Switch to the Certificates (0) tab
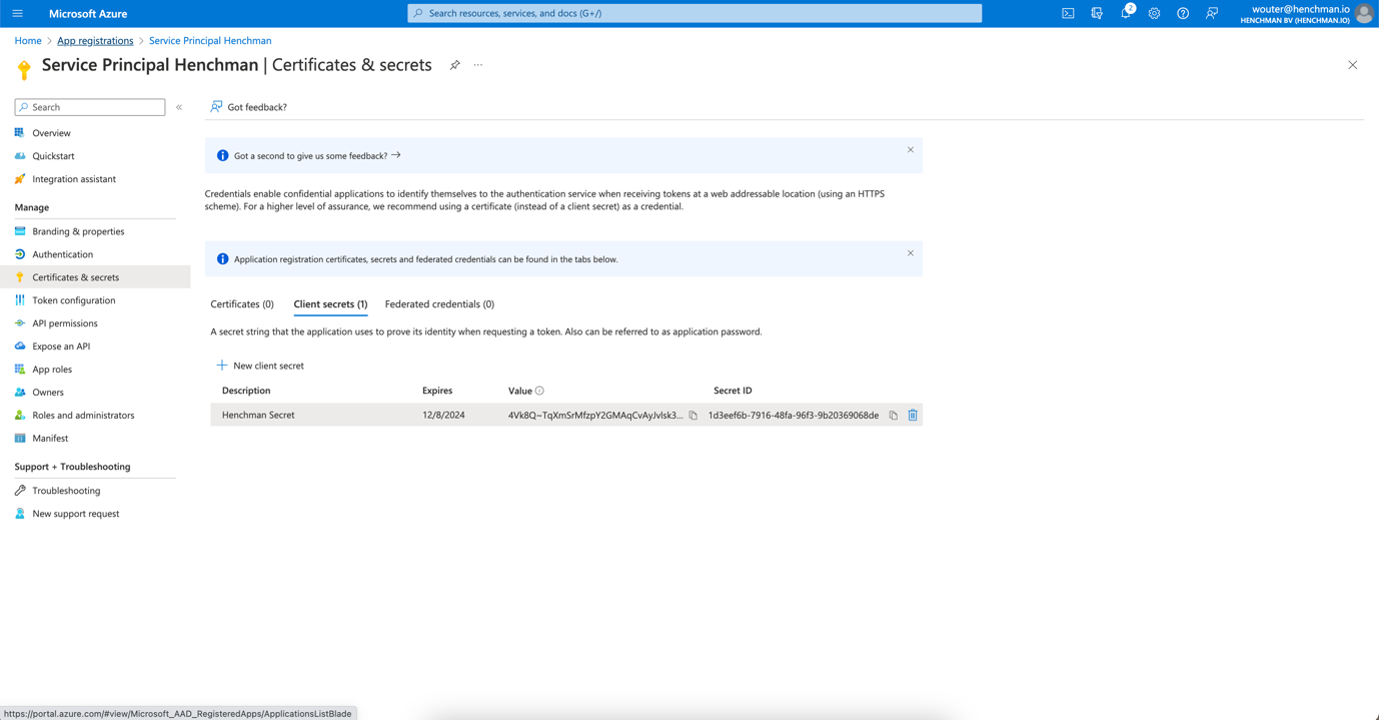Screen dimensions: 1384x724 243,305
